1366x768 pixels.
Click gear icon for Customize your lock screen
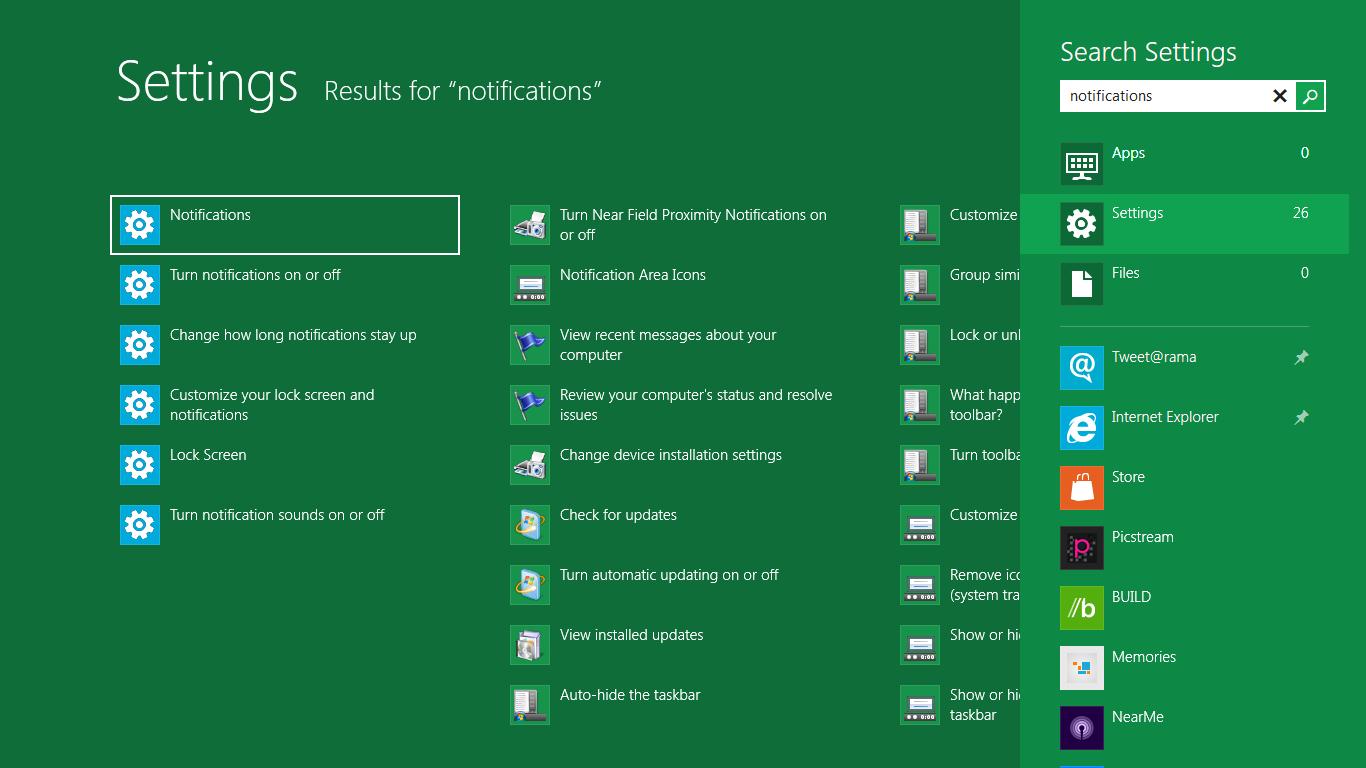click(x=140, y=405)
